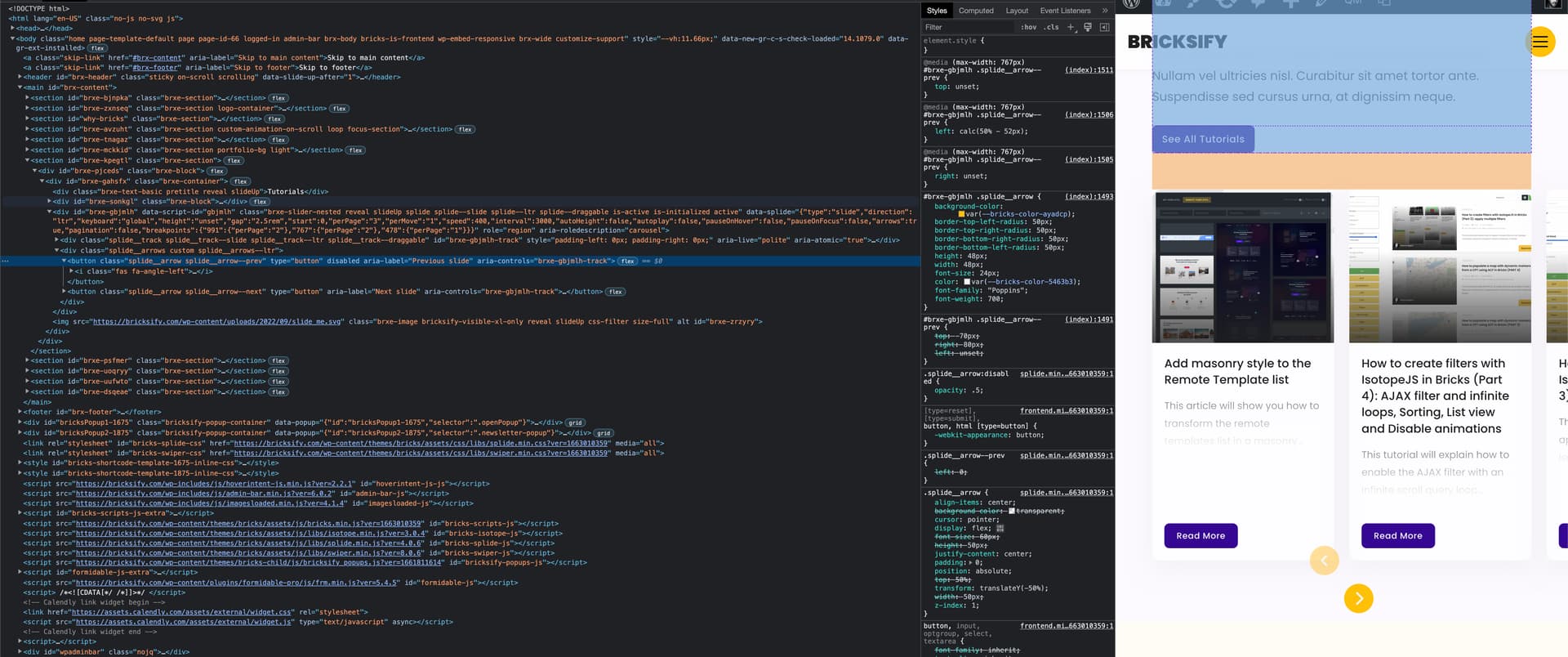Click the color swatch for bricks-color-5463b3
This screenshot has width=1568, height=657.
click(967, 282)
